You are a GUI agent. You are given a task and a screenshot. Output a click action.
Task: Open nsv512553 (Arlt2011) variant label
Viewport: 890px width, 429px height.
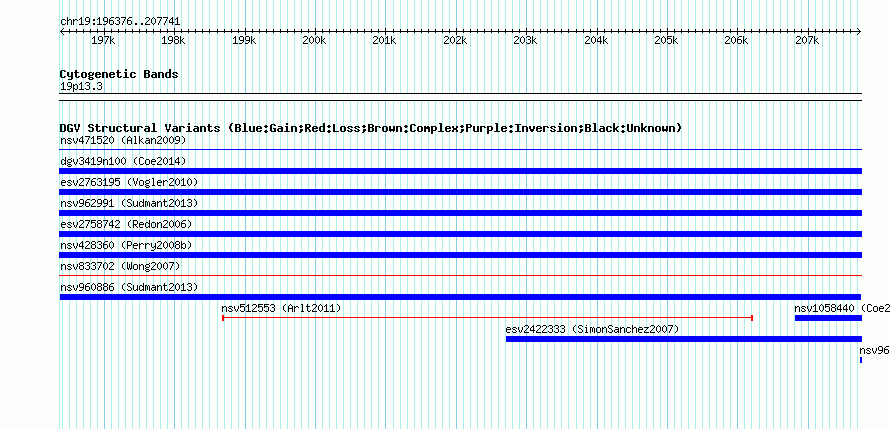[281, 308]
